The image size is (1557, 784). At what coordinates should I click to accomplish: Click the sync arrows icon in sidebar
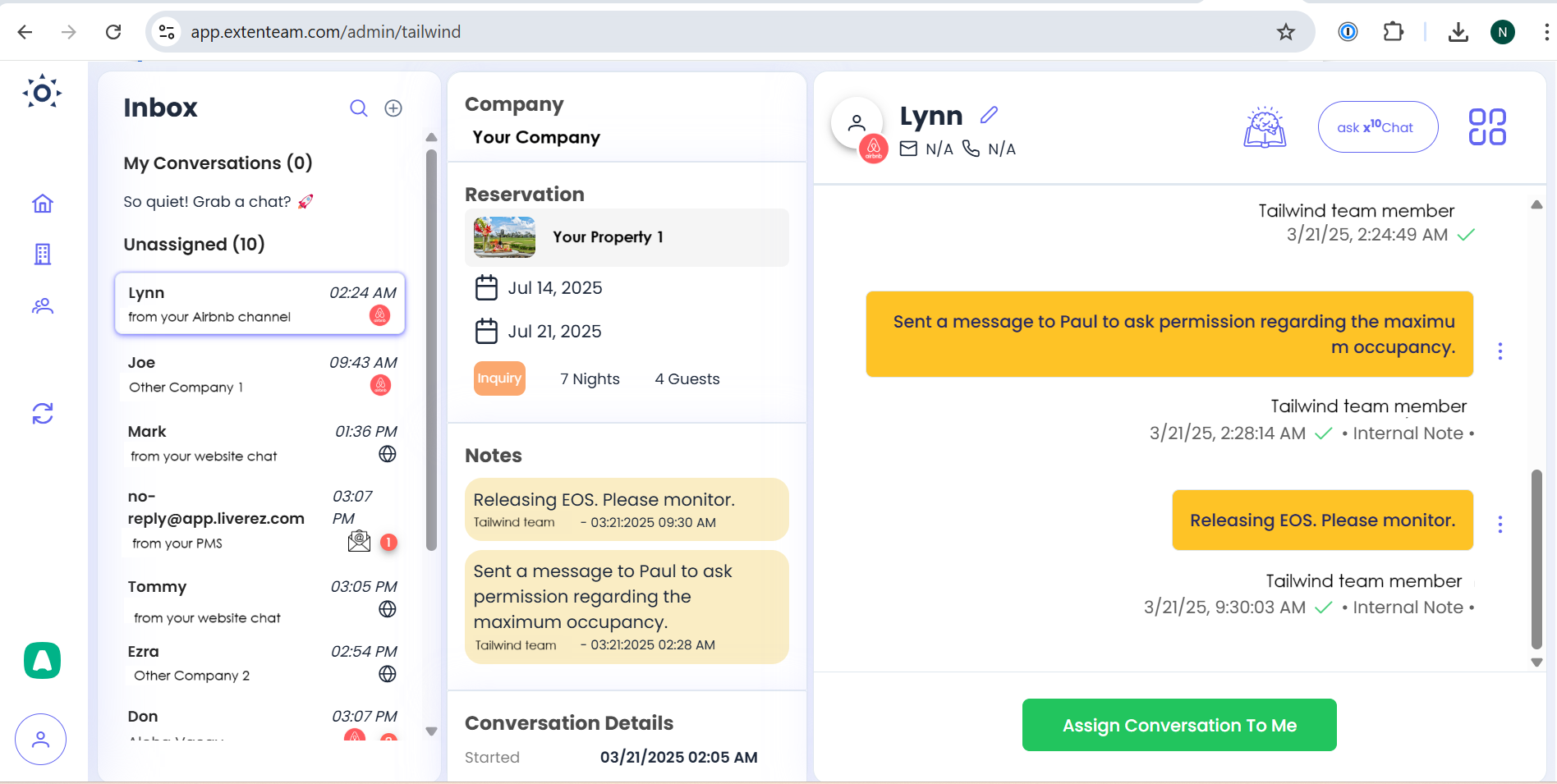pyautogui.click(x=43, y=413)
